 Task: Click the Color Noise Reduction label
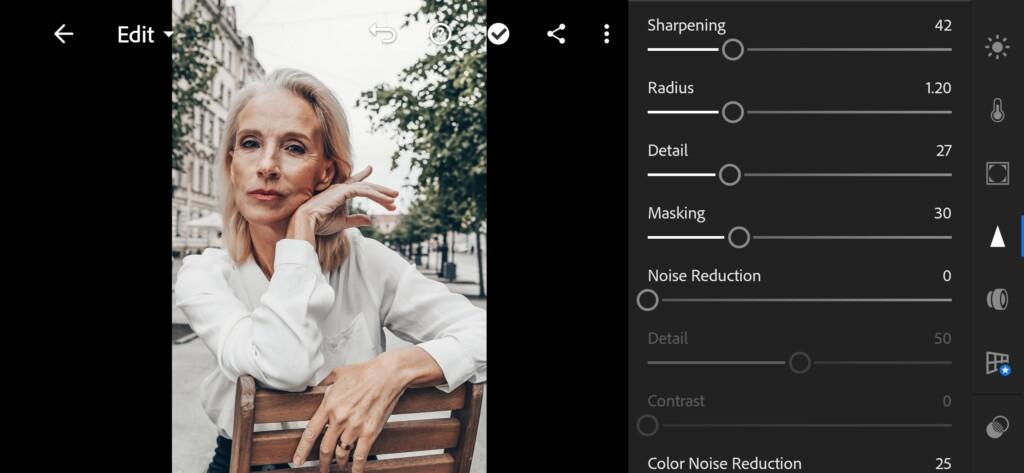point(724,464)
